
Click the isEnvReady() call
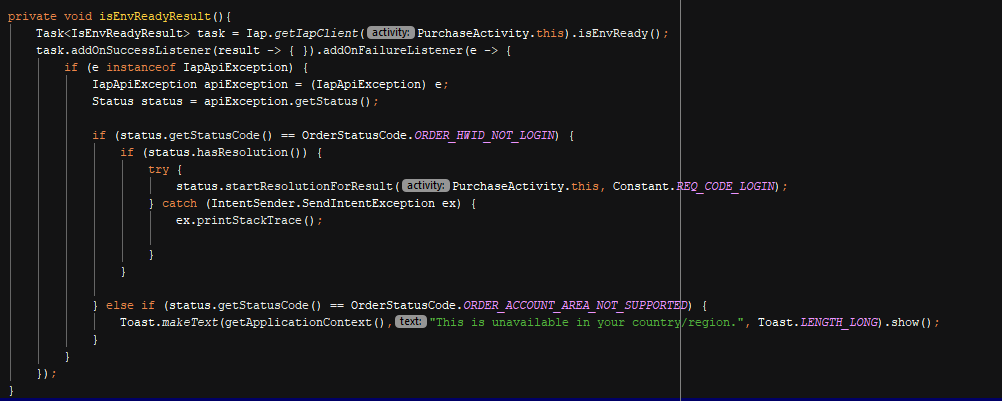620,33
